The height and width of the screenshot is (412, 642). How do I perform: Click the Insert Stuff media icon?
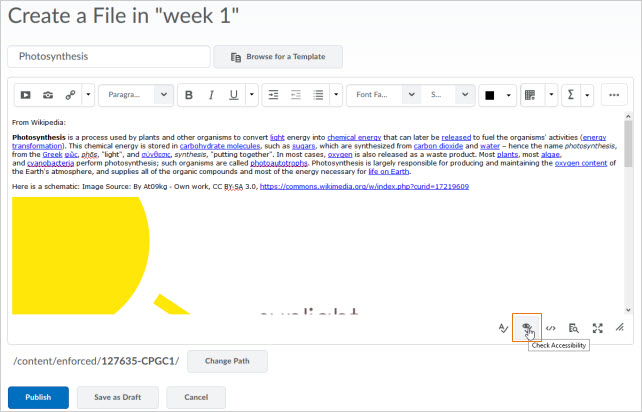point(27,95)
